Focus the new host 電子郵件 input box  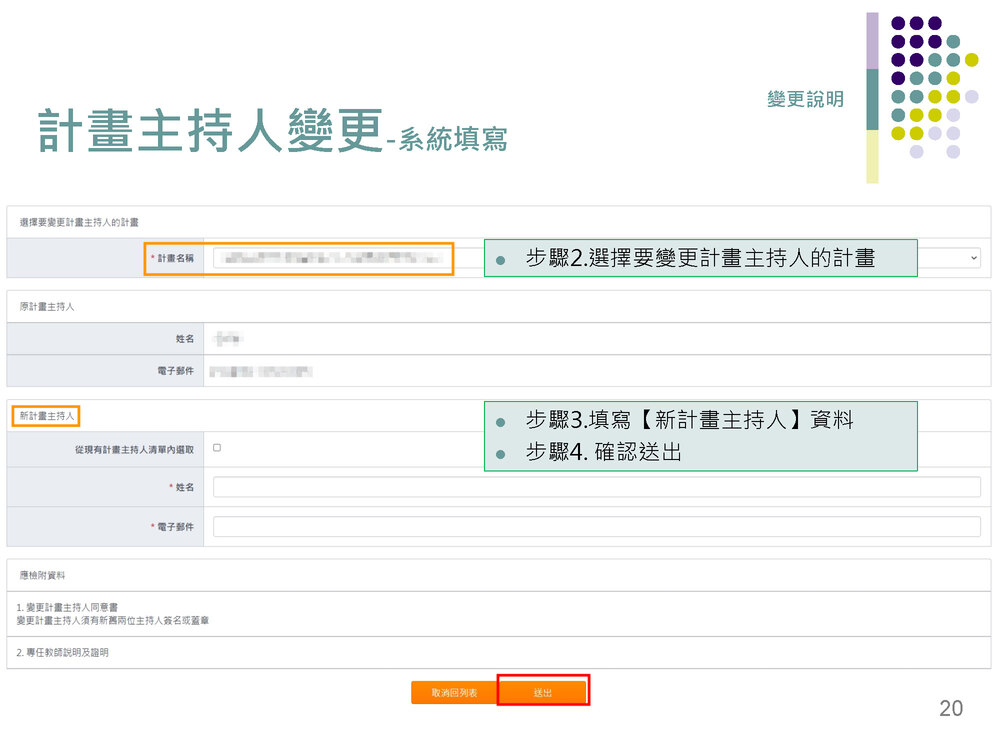point(596,526)
